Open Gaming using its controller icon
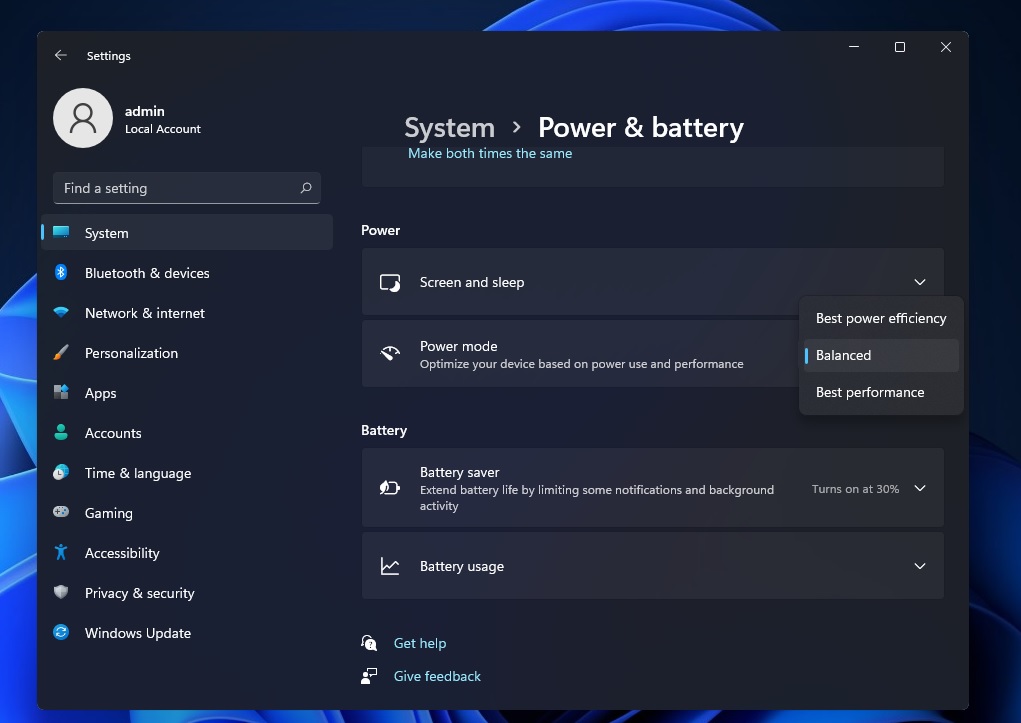The image size is (1021, 723). [x=61, y=513]
